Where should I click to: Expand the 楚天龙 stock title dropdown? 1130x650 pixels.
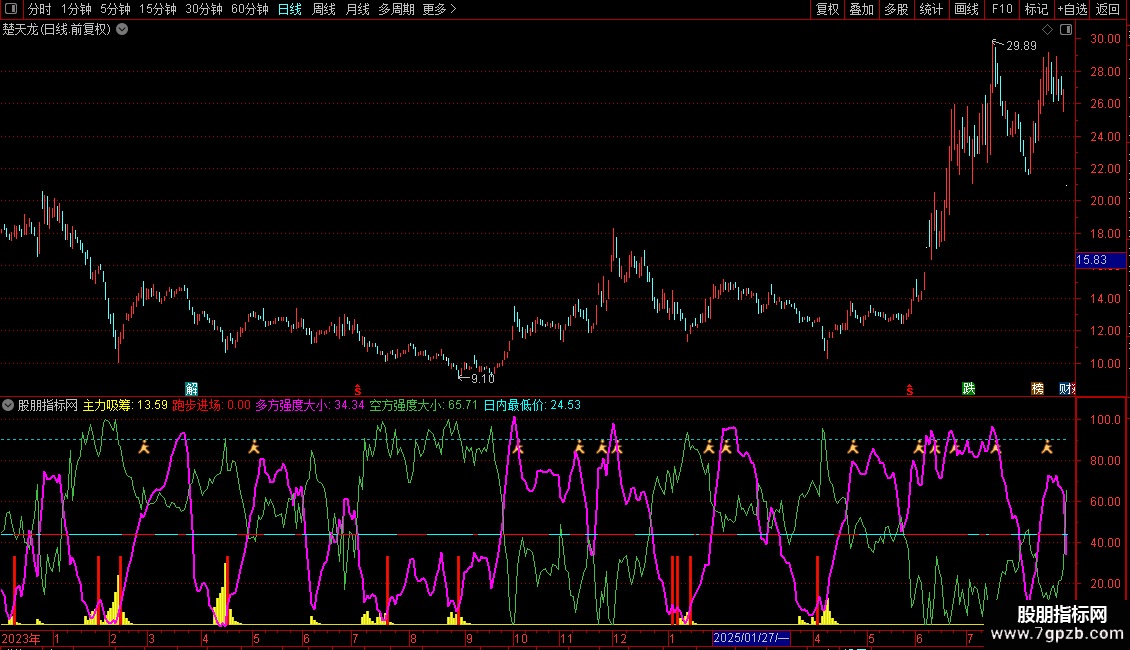tap(122, 29)
